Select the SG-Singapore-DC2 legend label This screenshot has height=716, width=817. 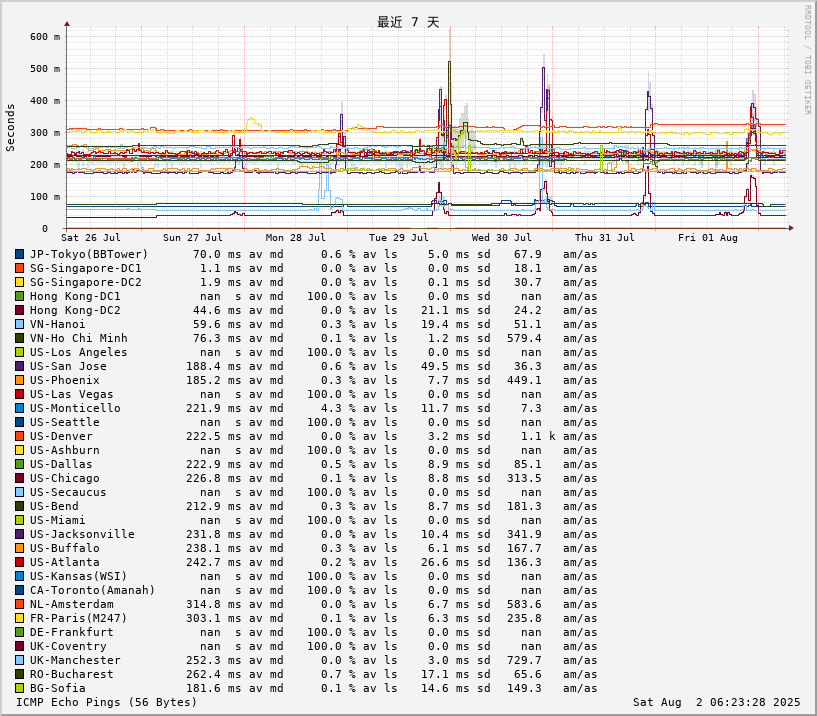tap(85, 282)
